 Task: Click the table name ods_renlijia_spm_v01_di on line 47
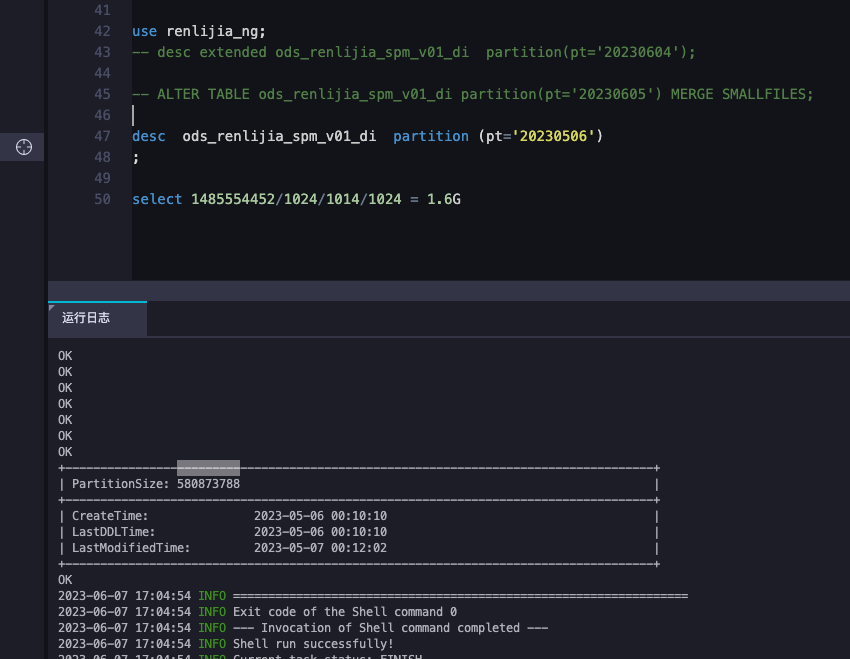[279, 136]
